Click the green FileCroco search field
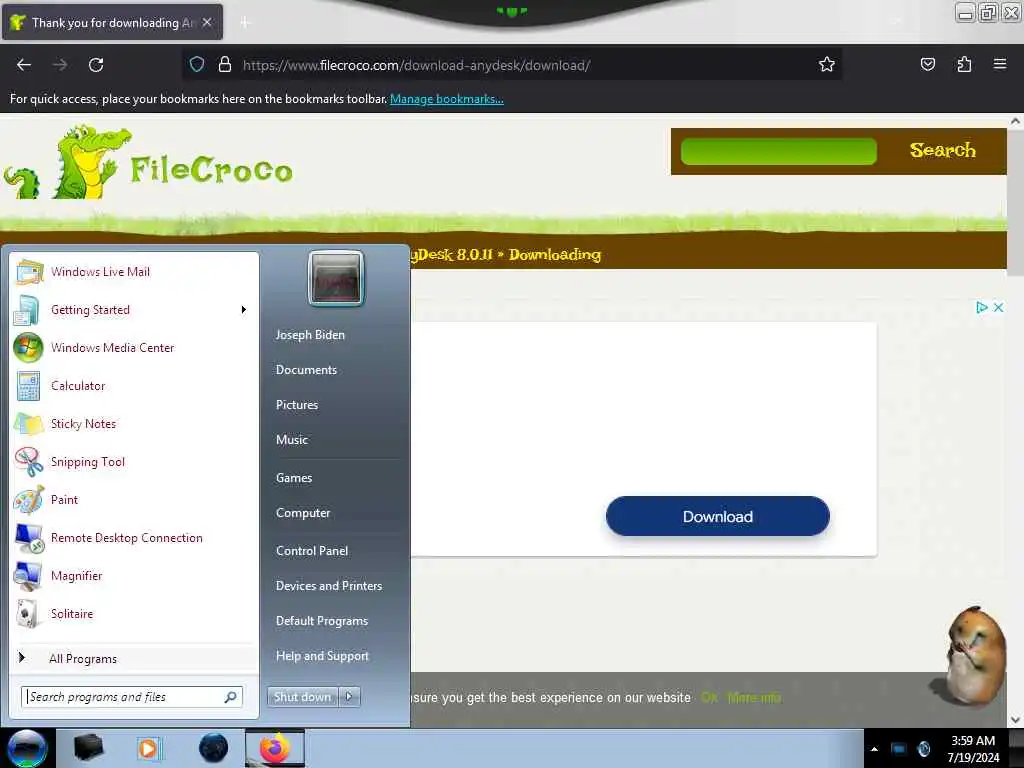This screenshot has height=768, width=1024. click(778, 152)
